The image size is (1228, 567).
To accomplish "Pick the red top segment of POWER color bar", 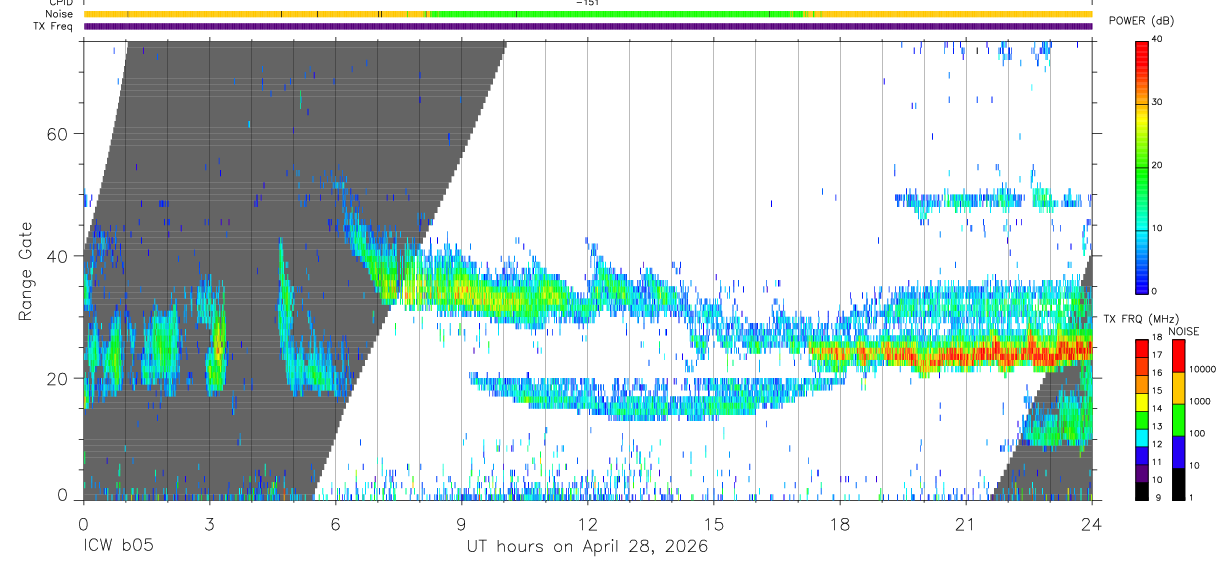I will [1141, 52].
